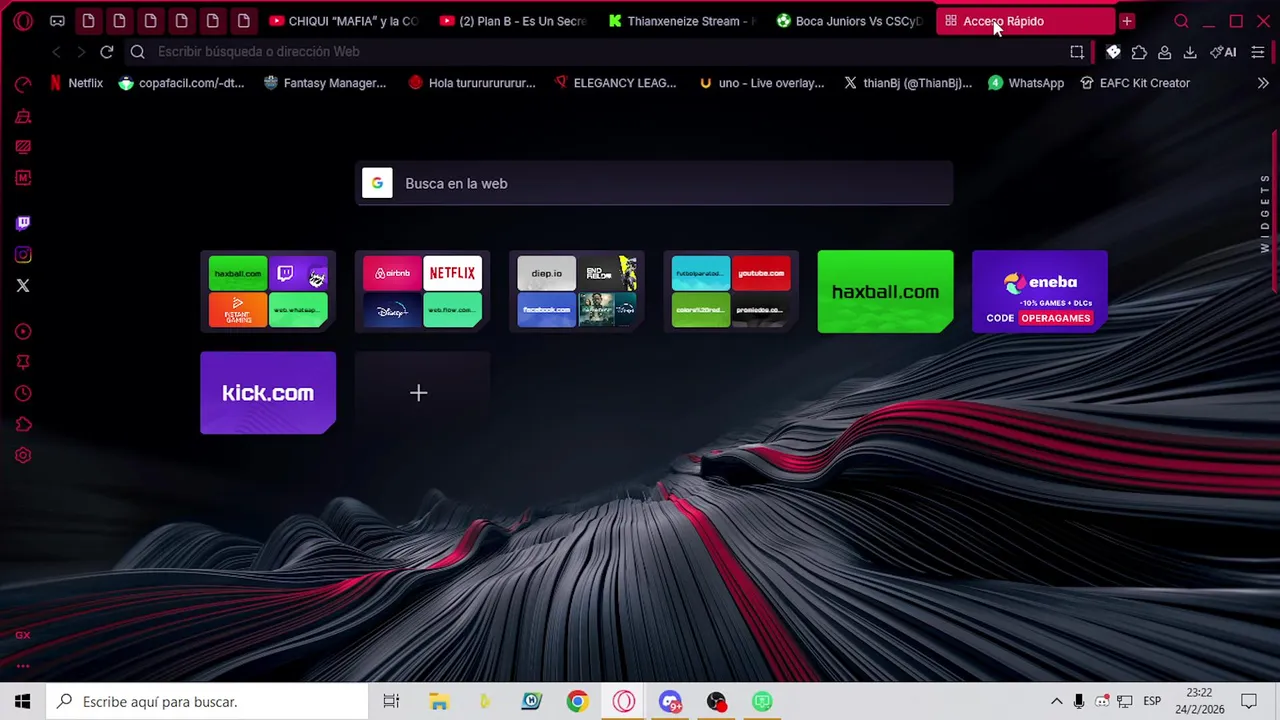Open the History clock icon in sidebar
The image size is (1280, 720).
(x=23, y=394)
